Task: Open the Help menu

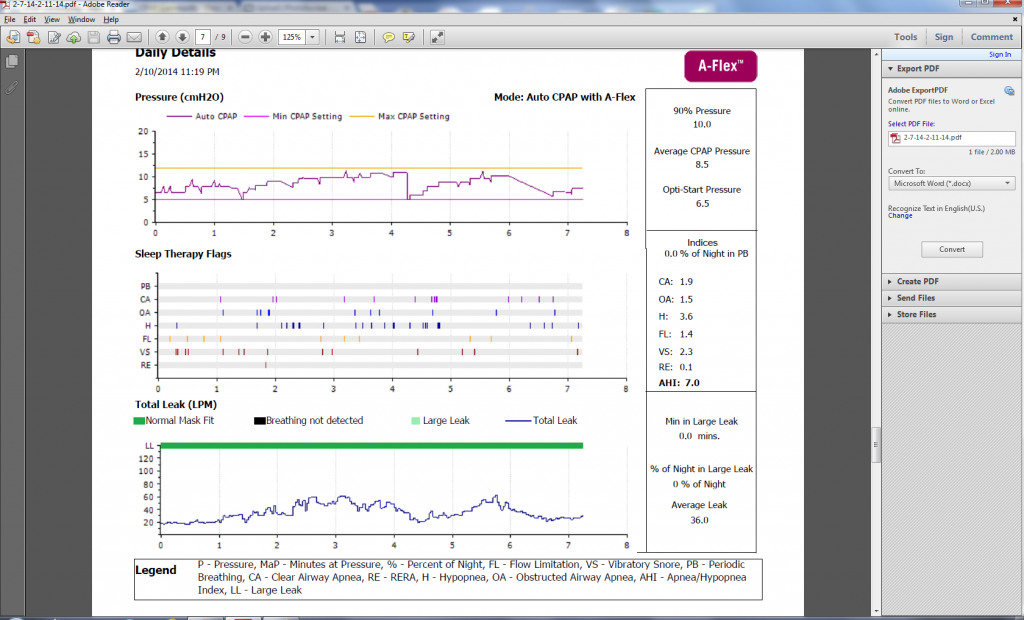Action: coord(111,20)
